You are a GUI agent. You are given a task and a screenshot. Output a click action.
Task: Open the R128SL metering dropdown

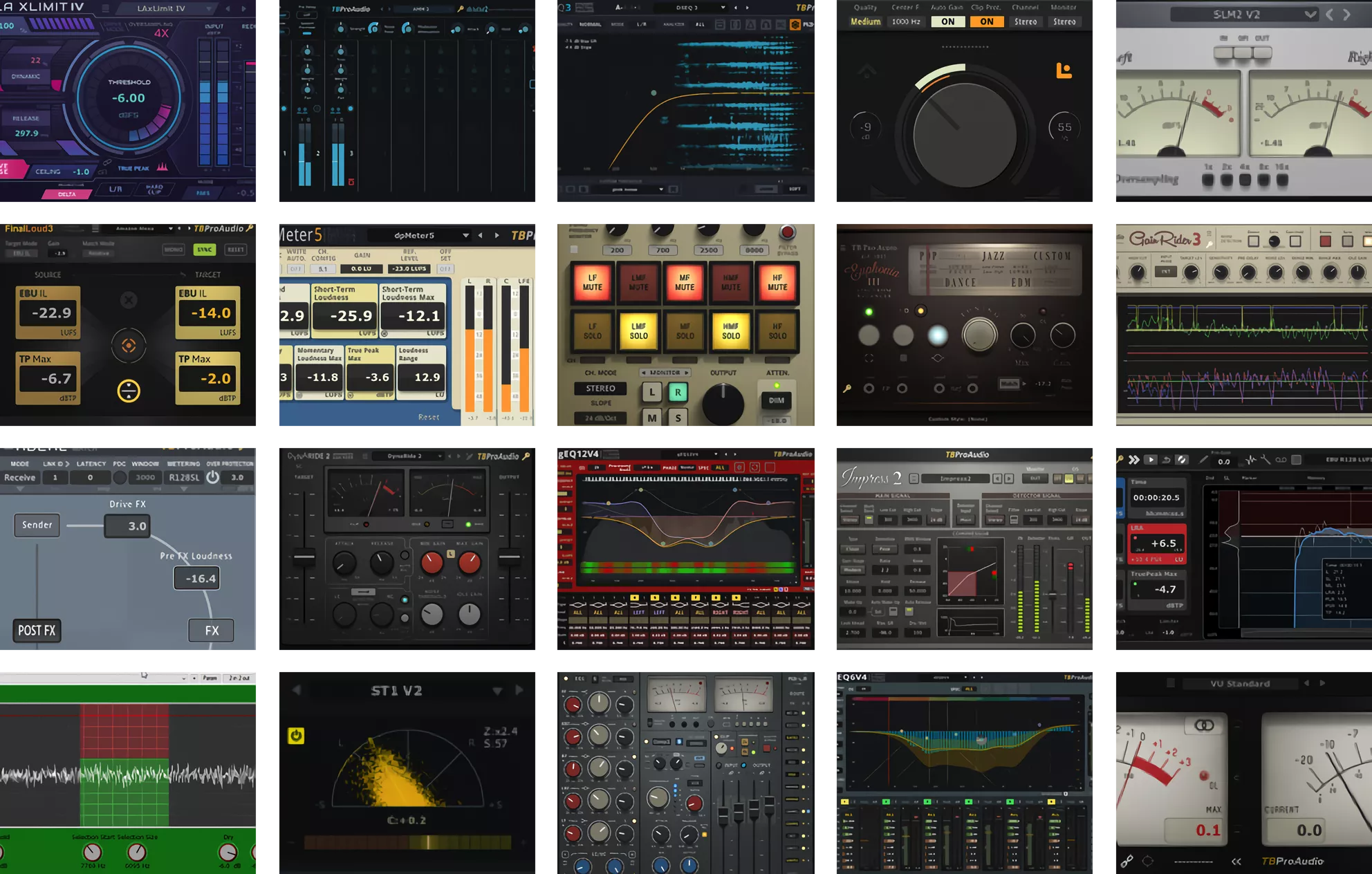click(184, 477)
